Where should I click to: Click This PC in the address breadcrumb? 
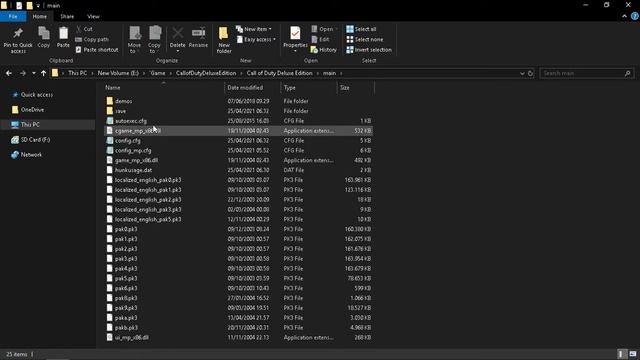click(78, 73)
